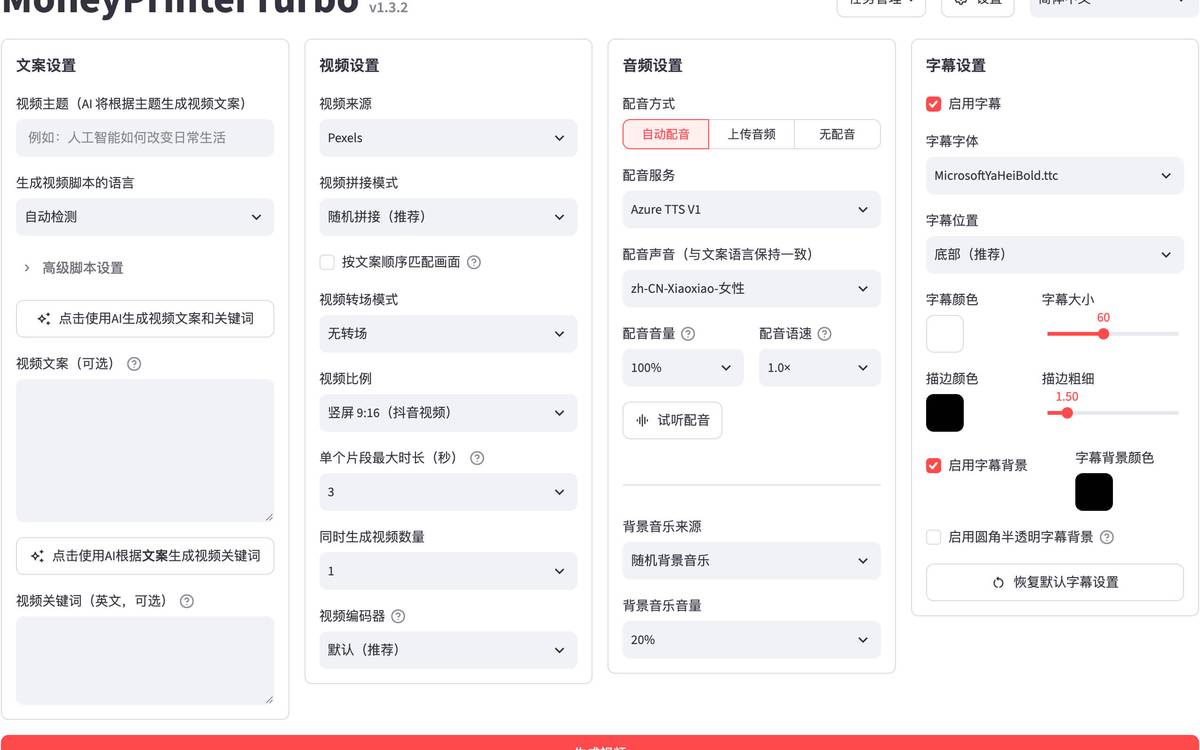
Task: Expand the 配音声音 voice dropdown
Action: 752,288
